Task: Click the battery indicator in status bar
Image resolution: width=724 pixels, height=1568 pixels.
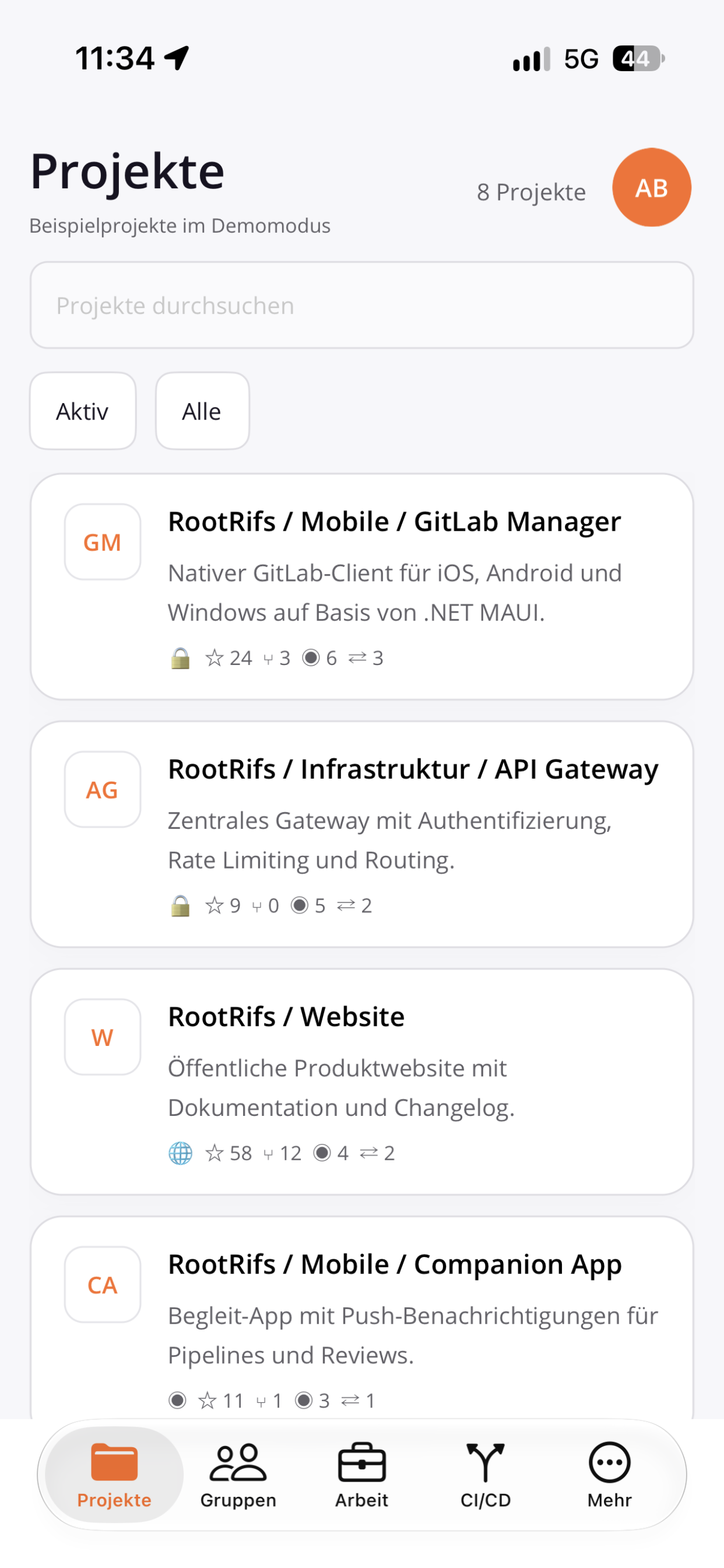Action: pos(639,58)
